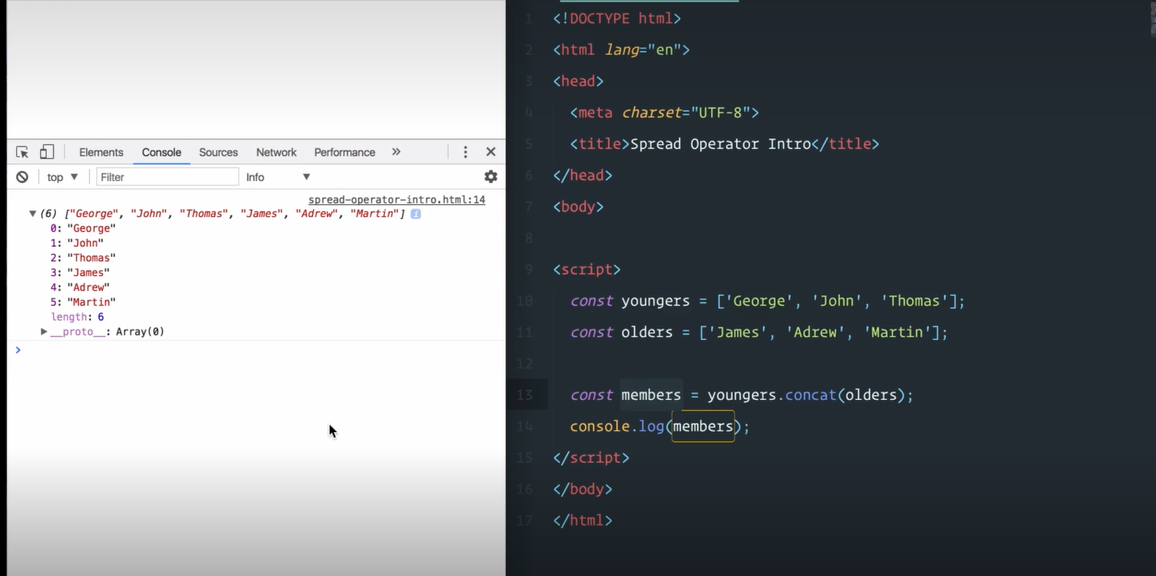
Task: Click the 'Thomas' string in the code
Action: tap(915, 302)
